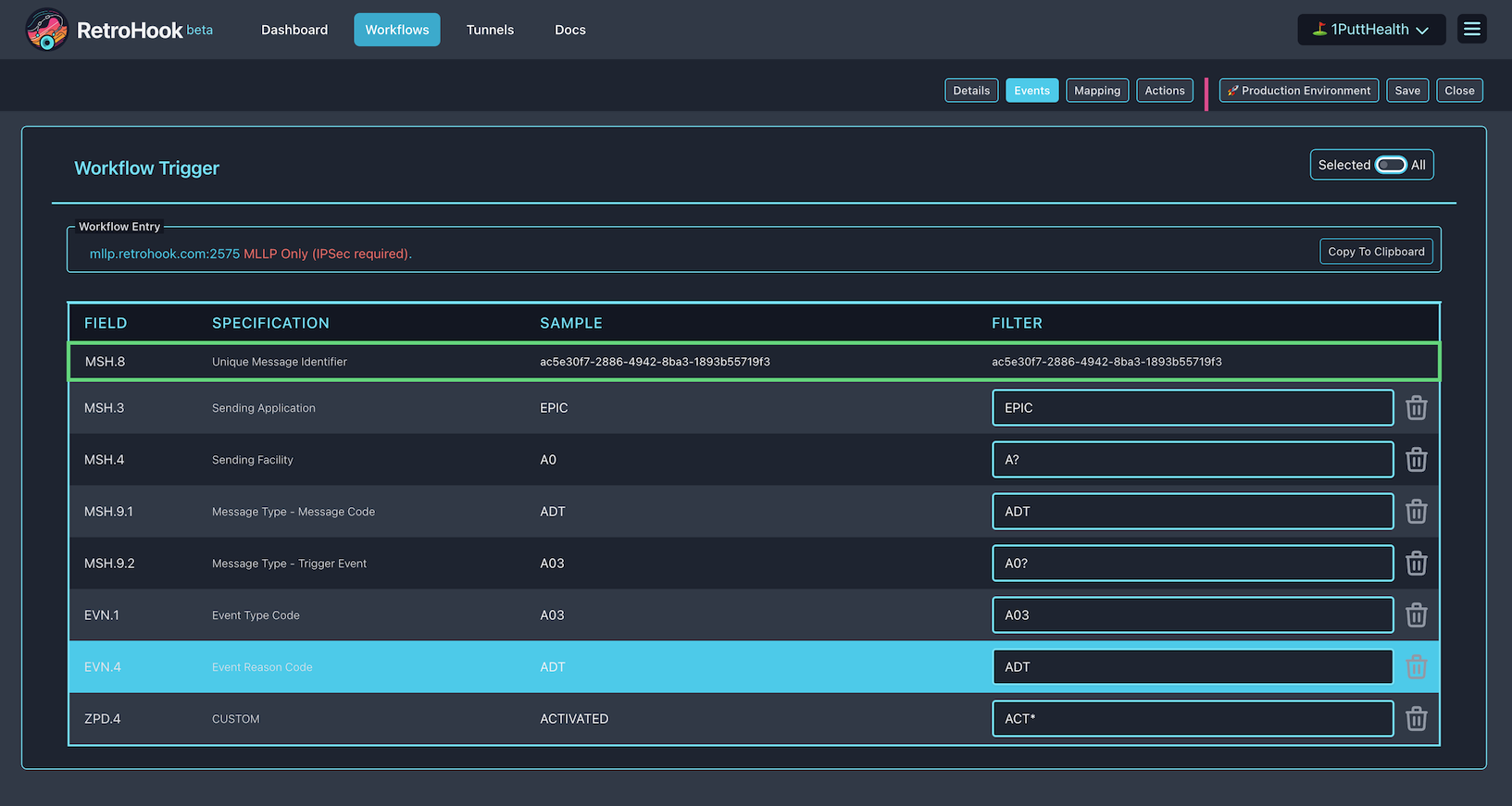
Task: Open the Tunnels nav item
Action: 490,30
